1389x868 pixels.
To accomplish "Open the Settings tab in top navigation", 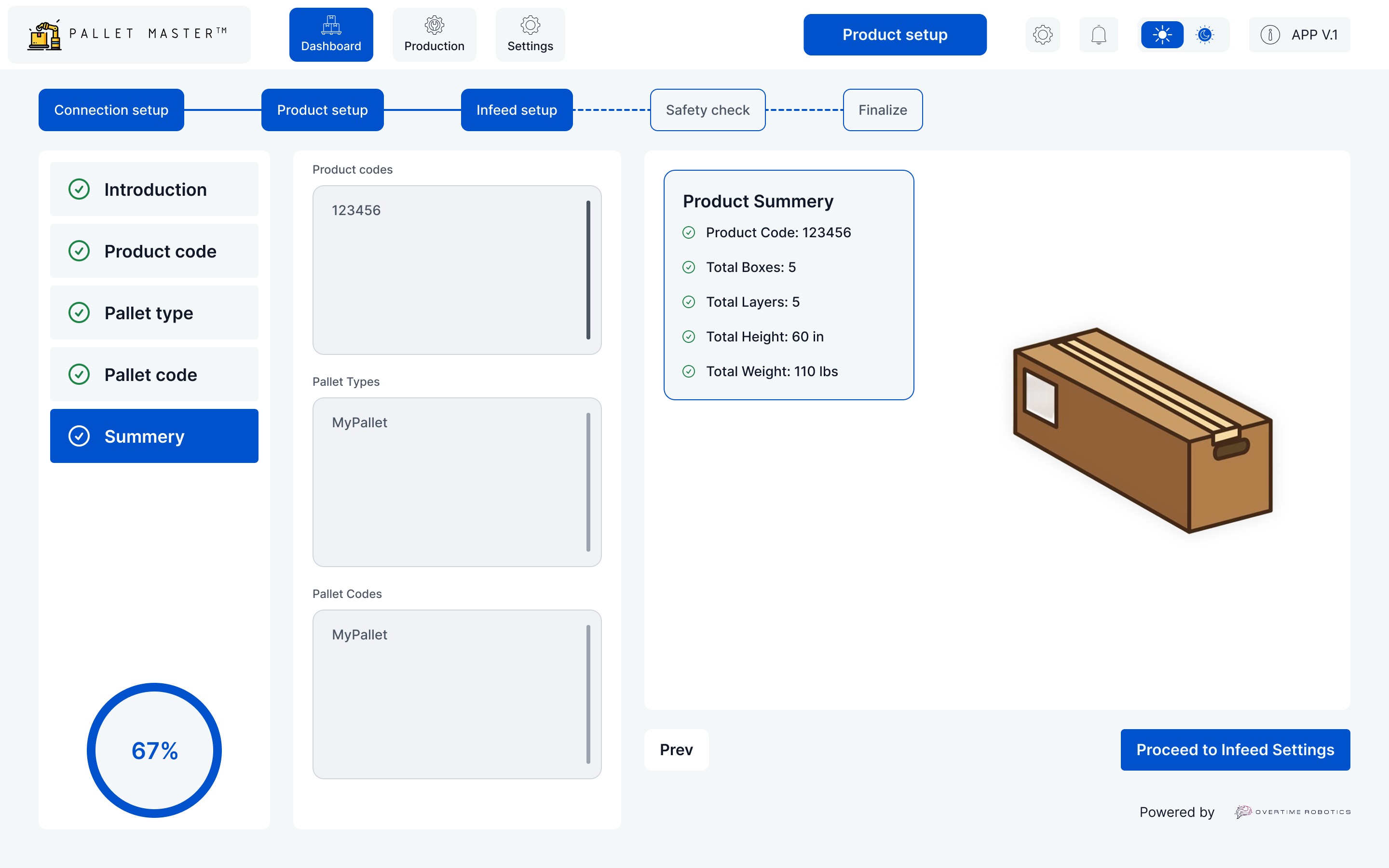I will [x=530, y=35].
